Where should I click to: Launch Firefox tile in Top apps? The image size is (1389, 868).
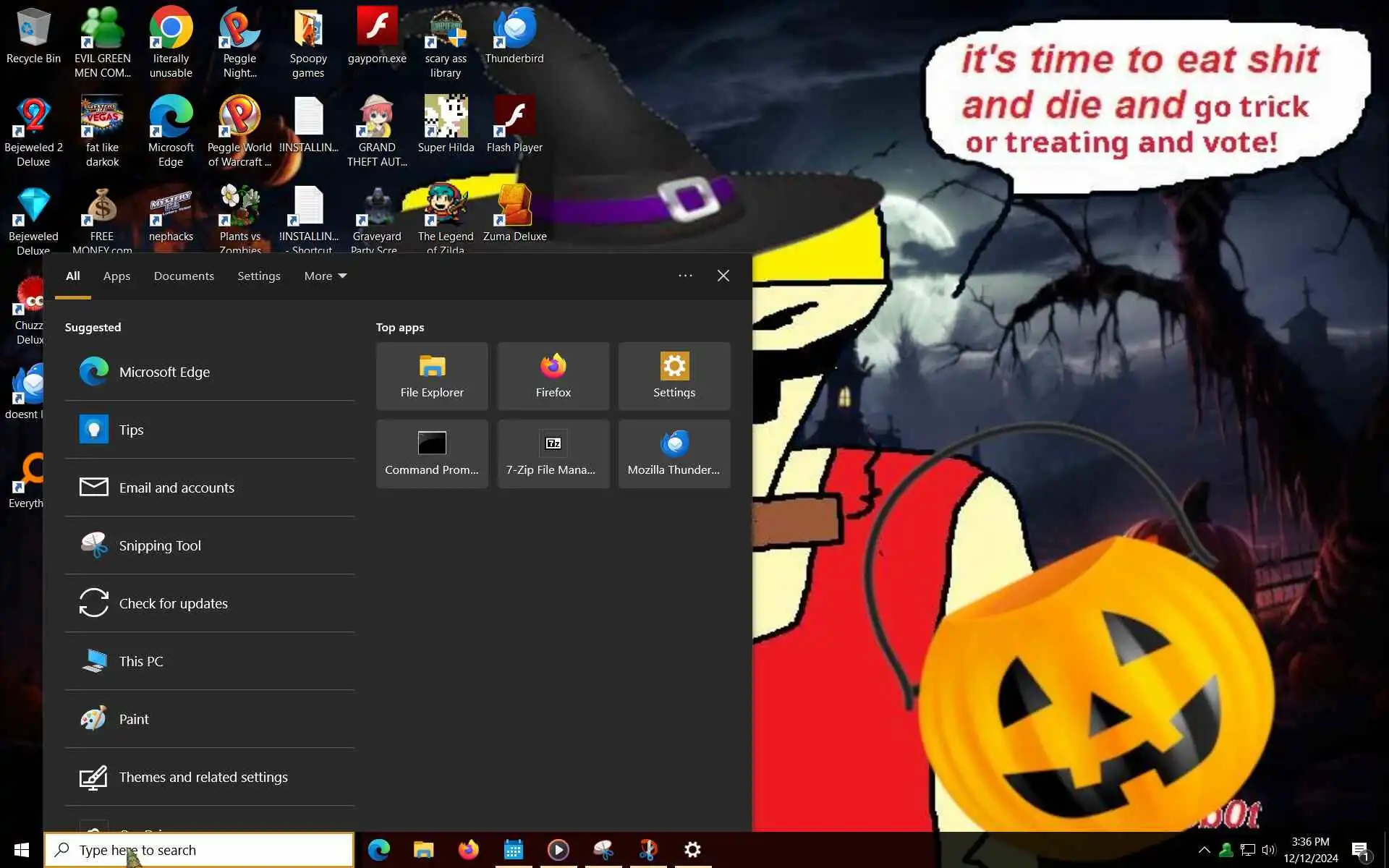(x=553, y=376)
